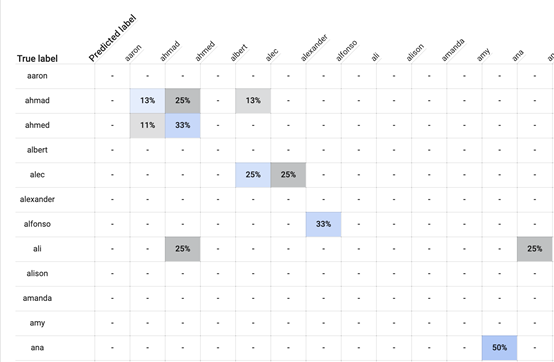The image size is (554, 362).
Task: Select the alfonso predicted label column header
Action: tap(346, 51)
